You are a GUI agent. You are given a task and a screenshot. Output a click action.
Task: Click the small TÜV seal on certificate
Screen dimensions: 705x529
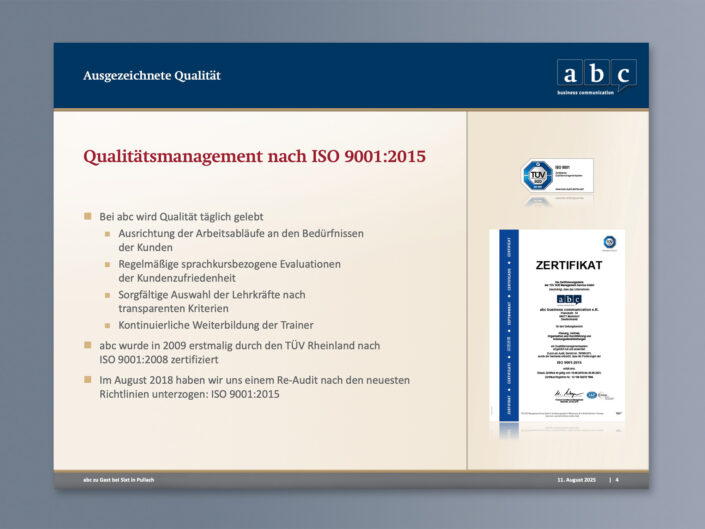[x=609, y=241]
